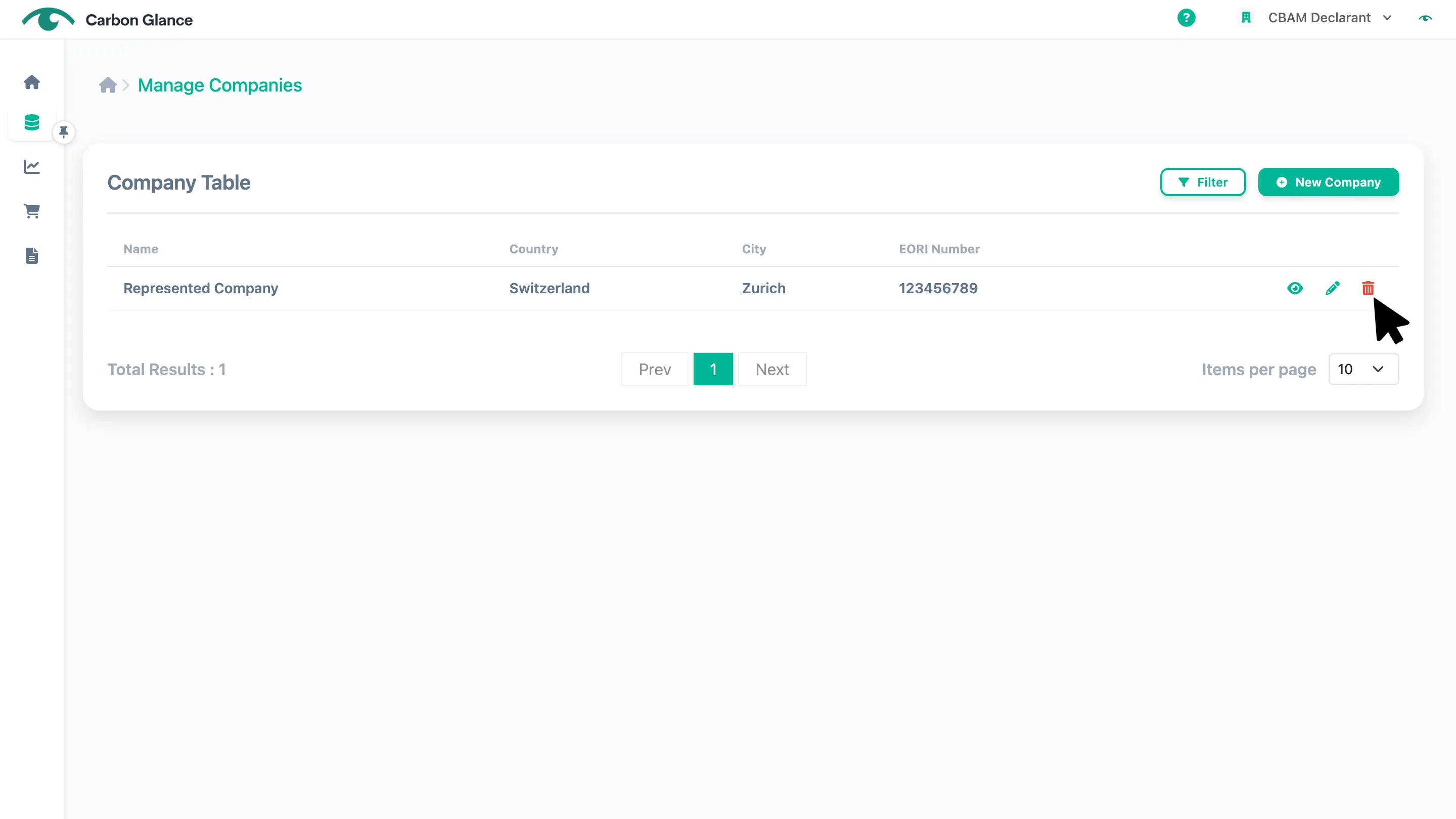1456x819 pixels.
Task: Open the analytics chart icon in sidebar
Action: pyautogui.click(x=32, y=167)
